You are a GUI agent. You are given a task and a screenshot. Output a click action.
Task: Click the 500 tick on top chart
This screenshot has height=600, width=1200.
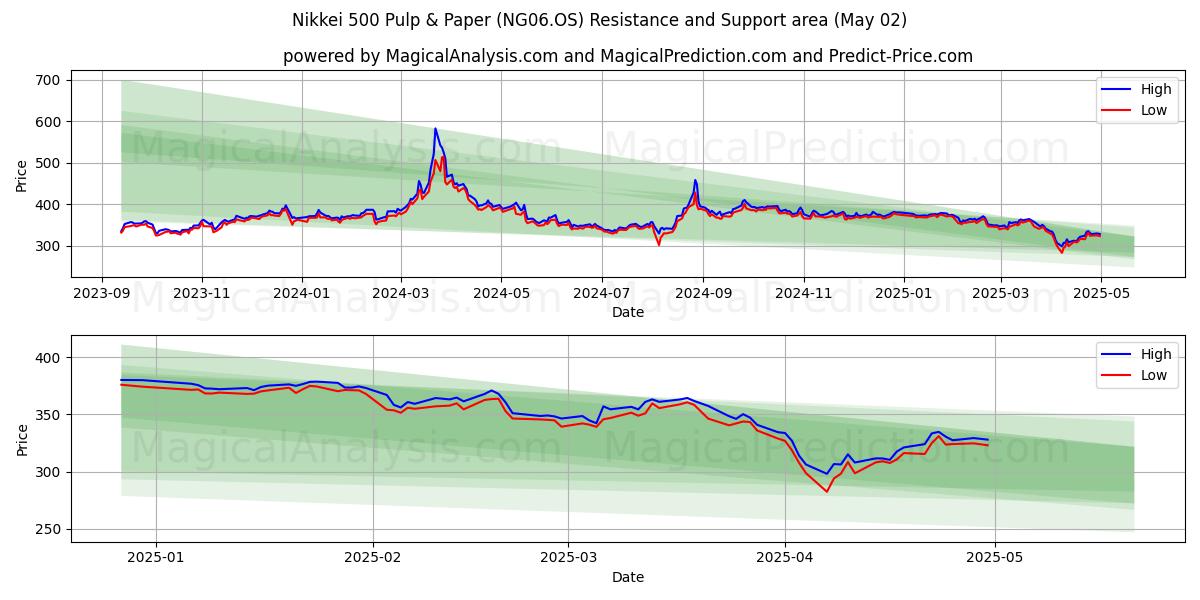[x=48, y=163]
